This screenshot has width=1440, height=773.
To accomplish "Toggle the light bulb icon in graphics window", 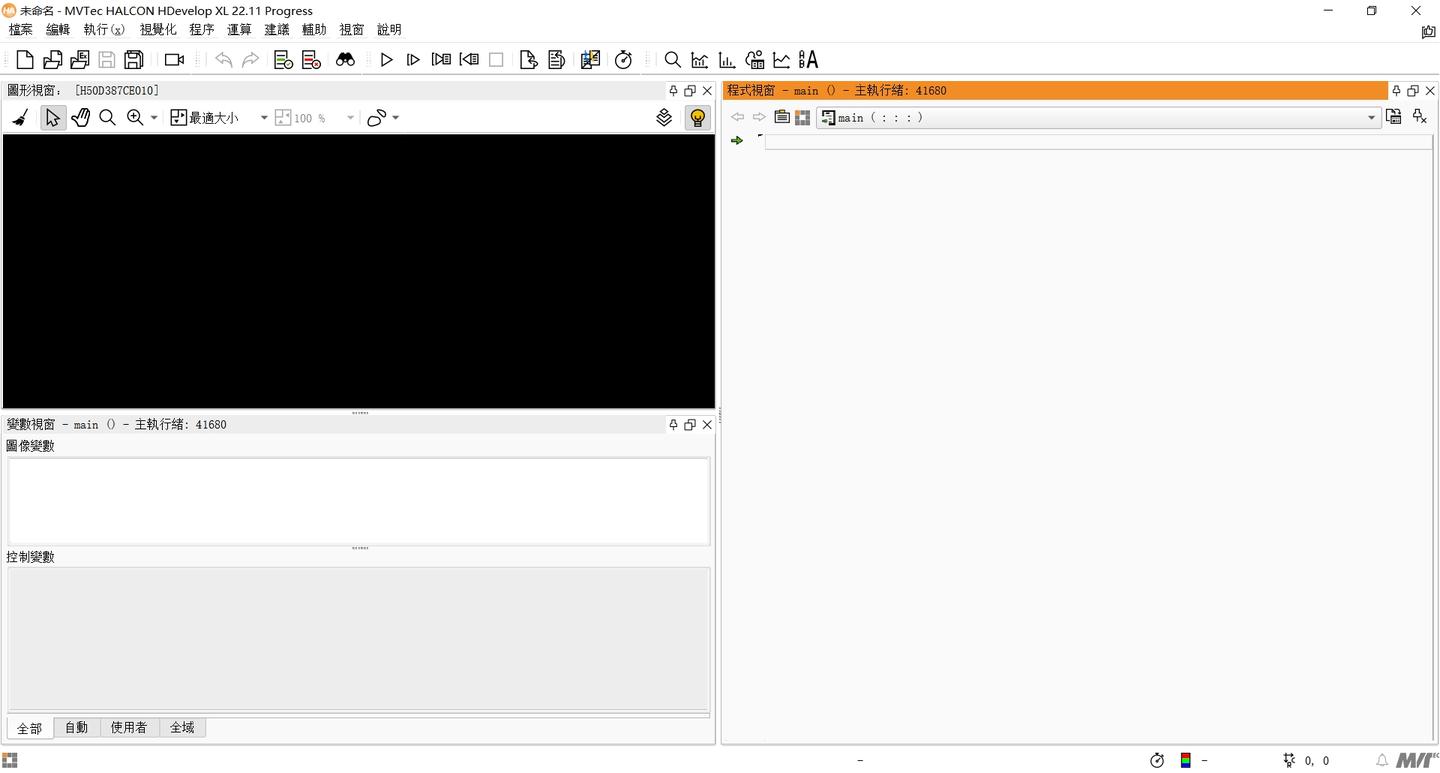I will click(x=698, y=118).
